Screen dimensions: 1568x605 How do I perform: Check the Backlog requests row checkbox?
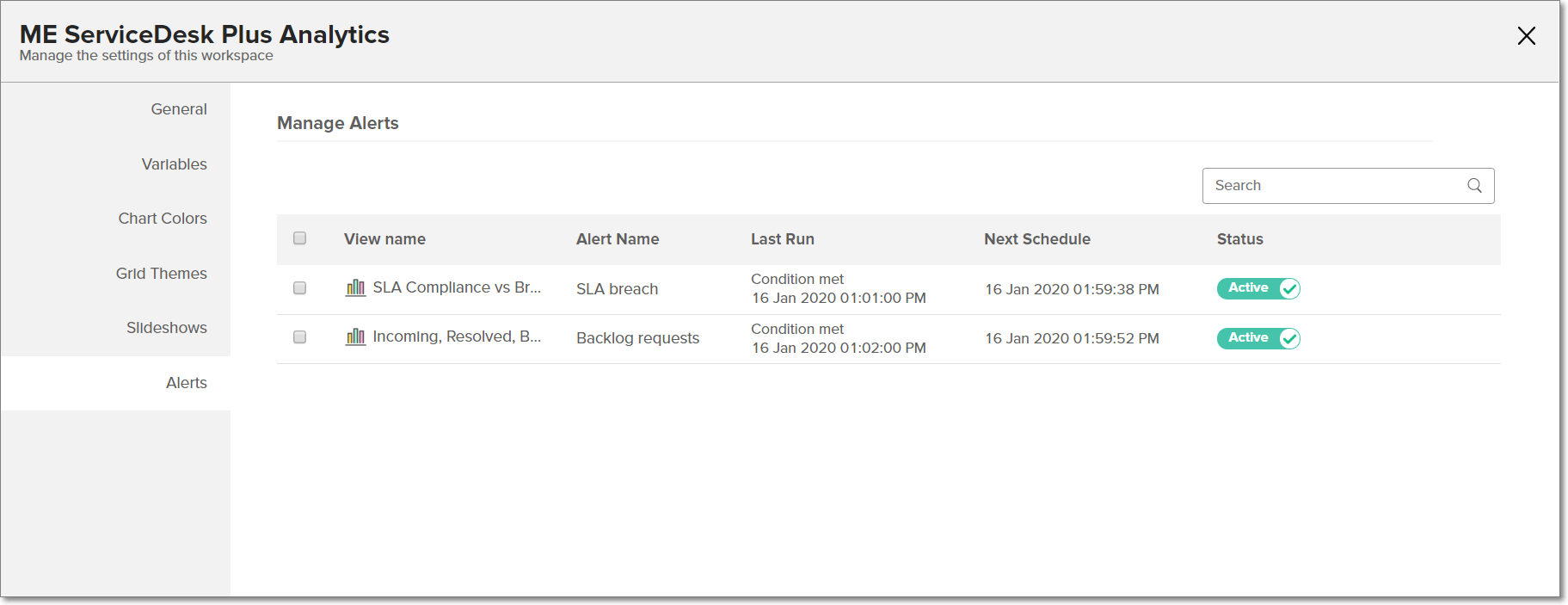pyautogui.click(x=299, y=337)
